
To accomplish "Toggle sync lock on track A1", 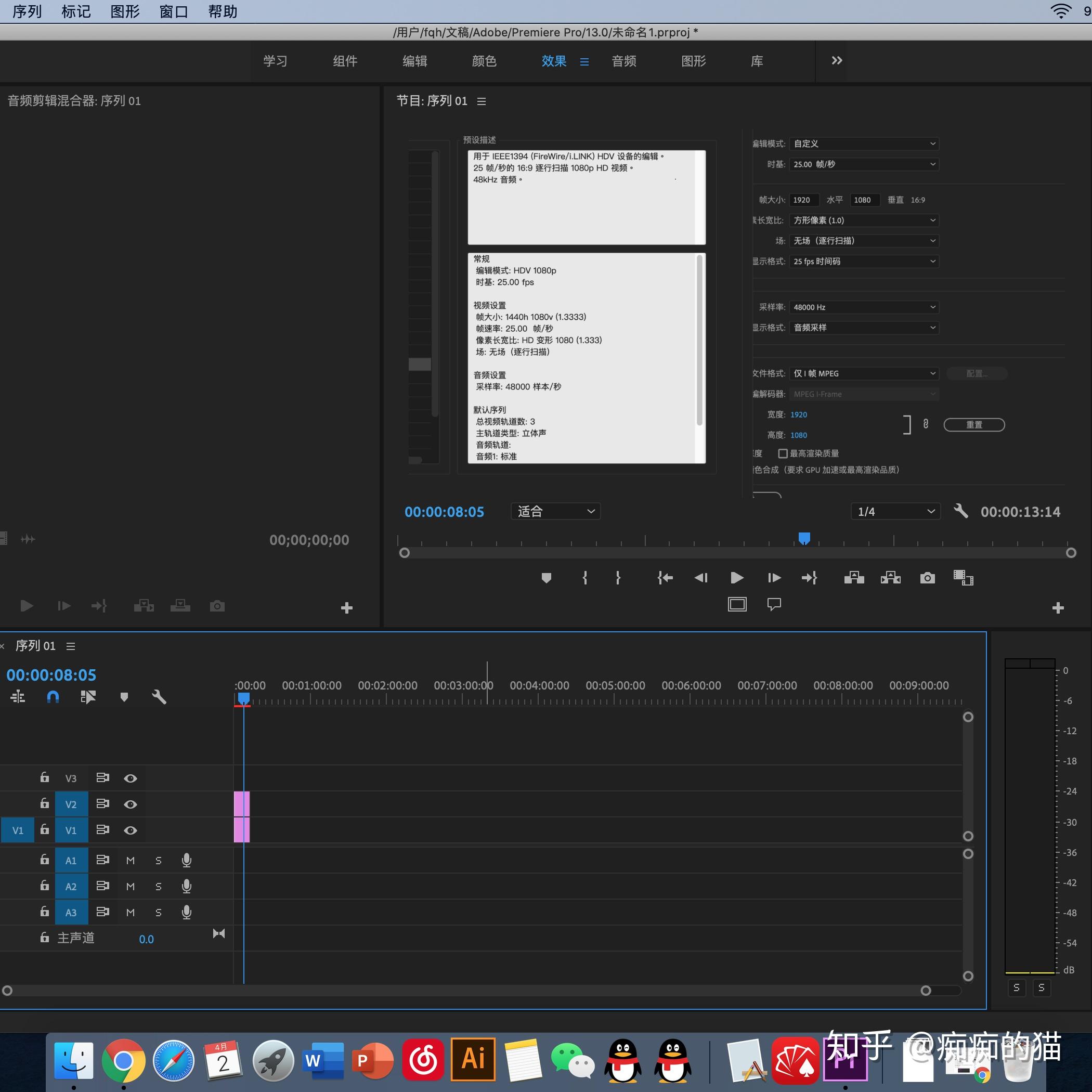I will coord(103,860).
